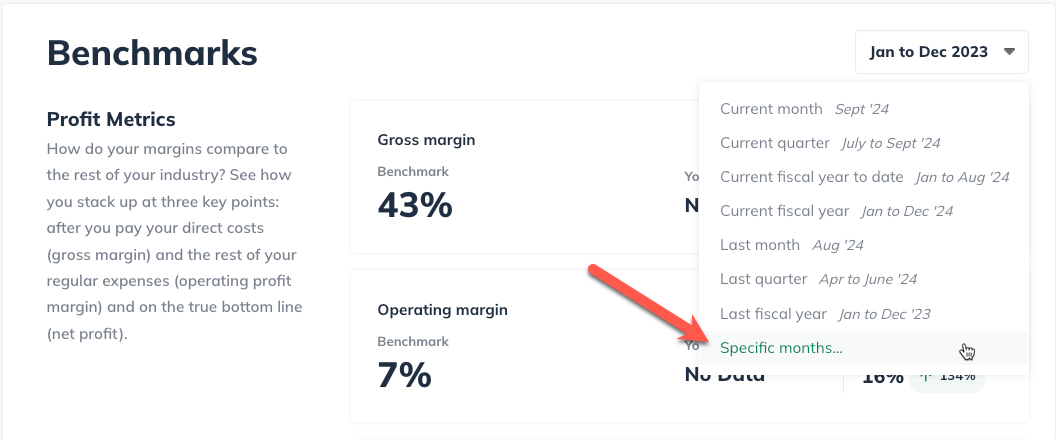Click the 43% benchmark value

tap(415, 205)
